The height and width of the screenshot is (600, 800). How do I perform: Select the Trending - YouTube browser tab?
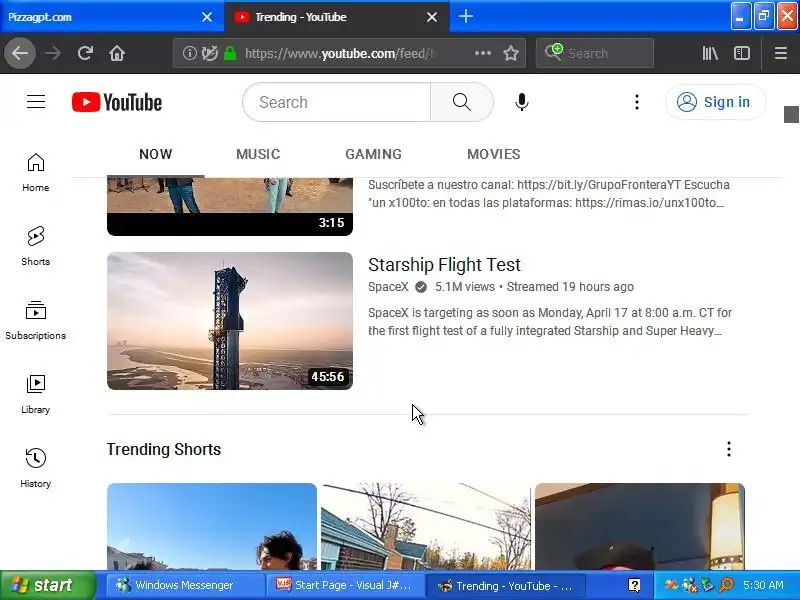327,17
